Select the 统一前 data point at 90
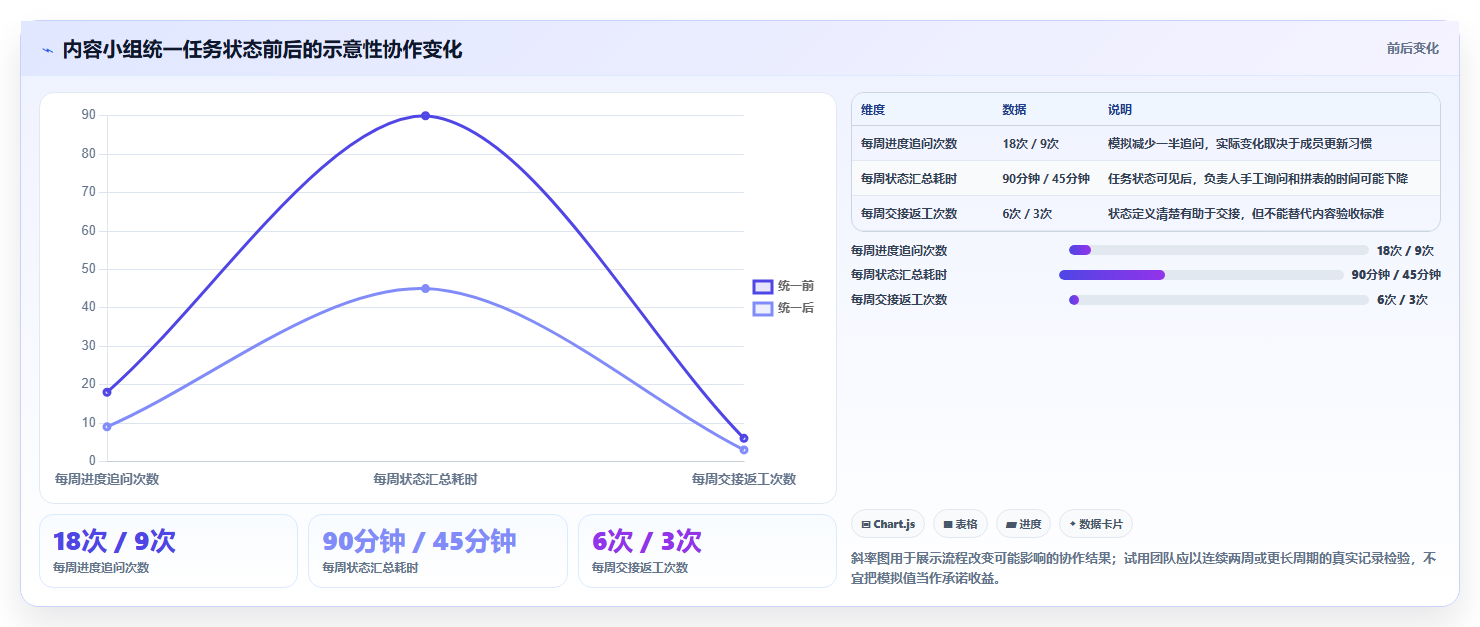The width and height of the screenshot is (1480, 627). tap(425, 116)
